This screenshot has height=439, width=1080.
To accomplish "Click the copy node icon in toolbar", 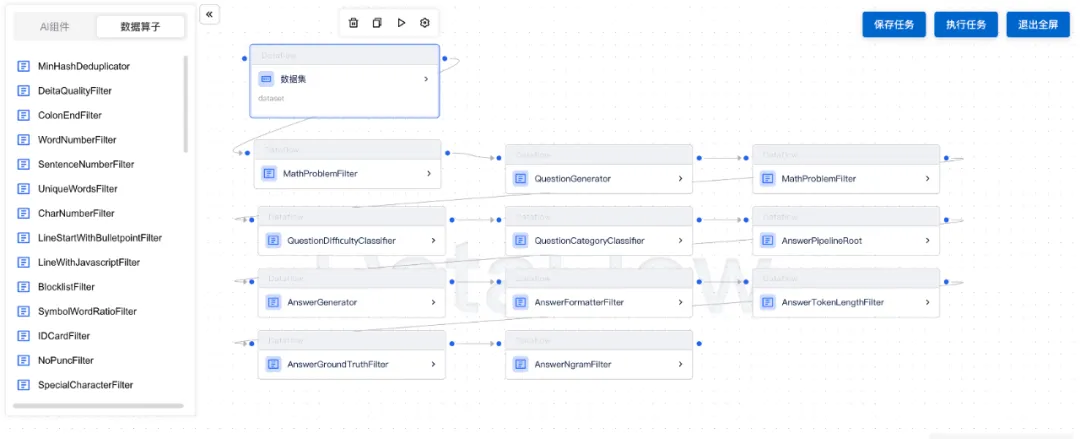I will (377, 23).
